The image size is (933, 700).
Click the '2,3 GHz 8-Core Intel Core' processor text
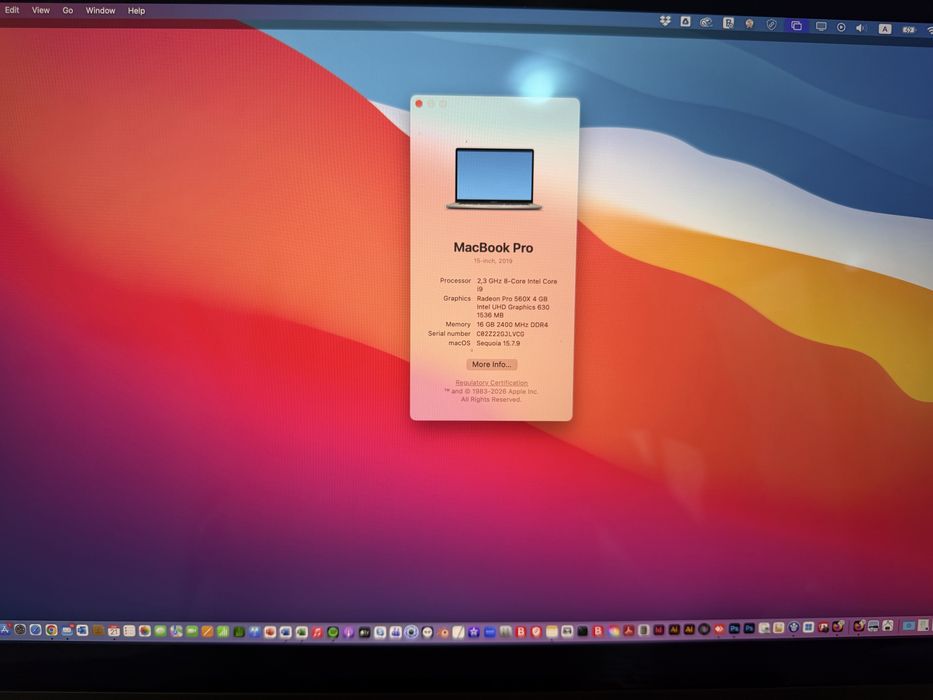coord(516,281)
